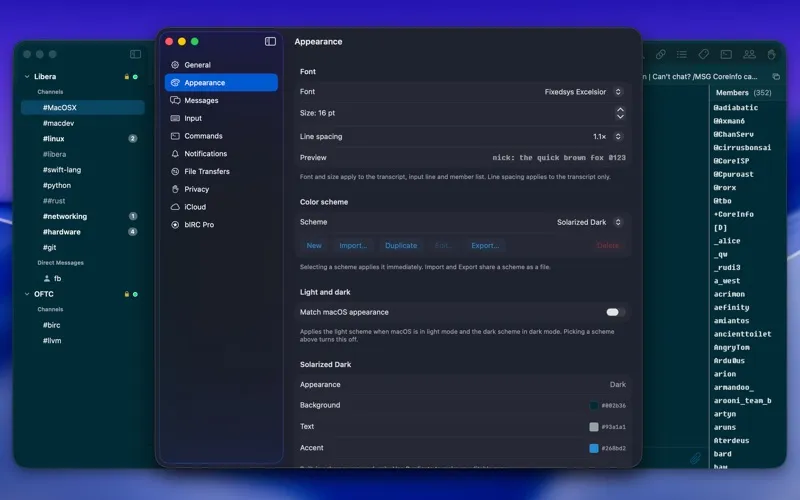Open the Notifications settings section
The height and width of the screenshot is (500, 800).
(221, 154)
